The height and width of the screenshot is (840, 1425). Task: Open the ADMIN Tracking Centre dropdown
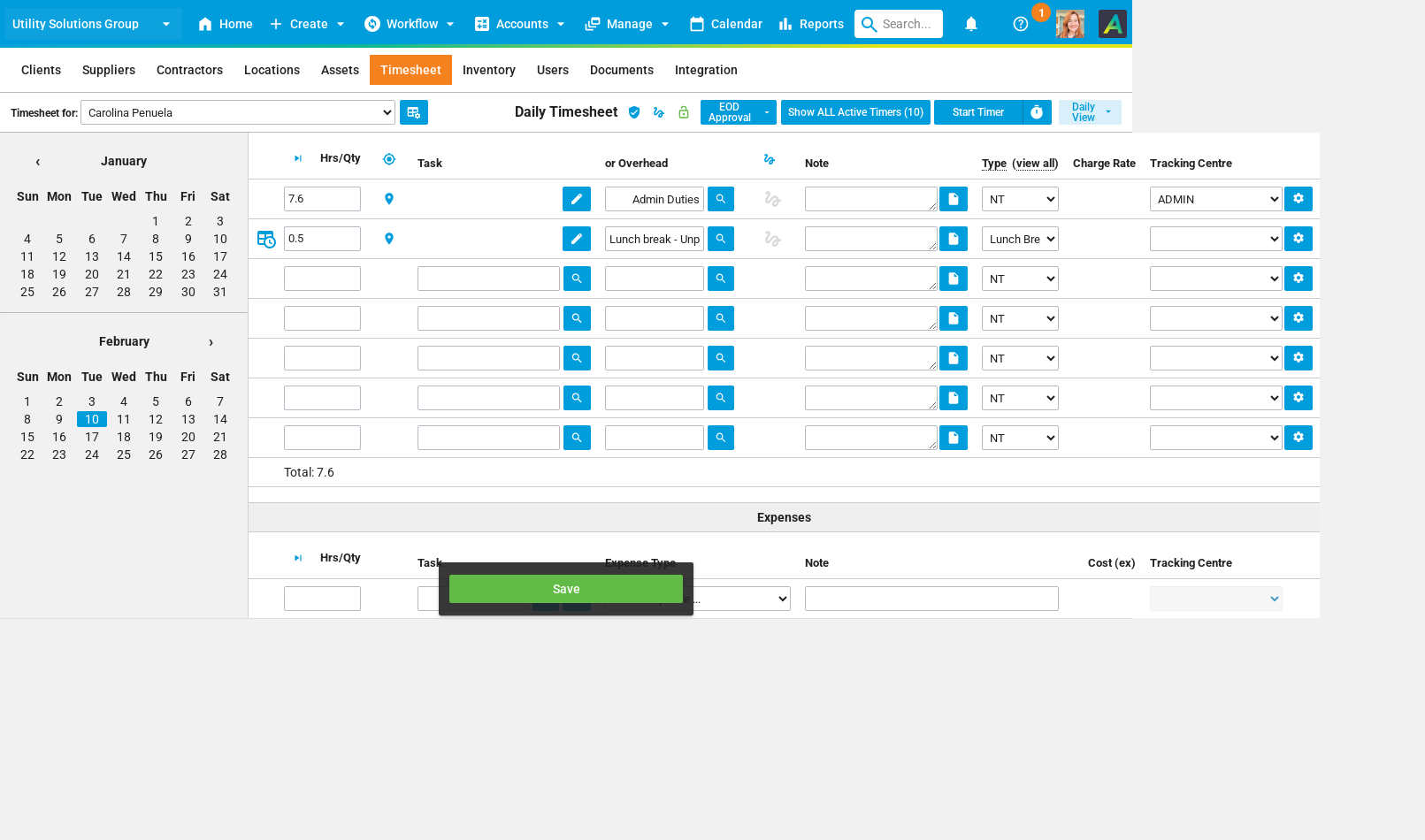click(1215, 199)
